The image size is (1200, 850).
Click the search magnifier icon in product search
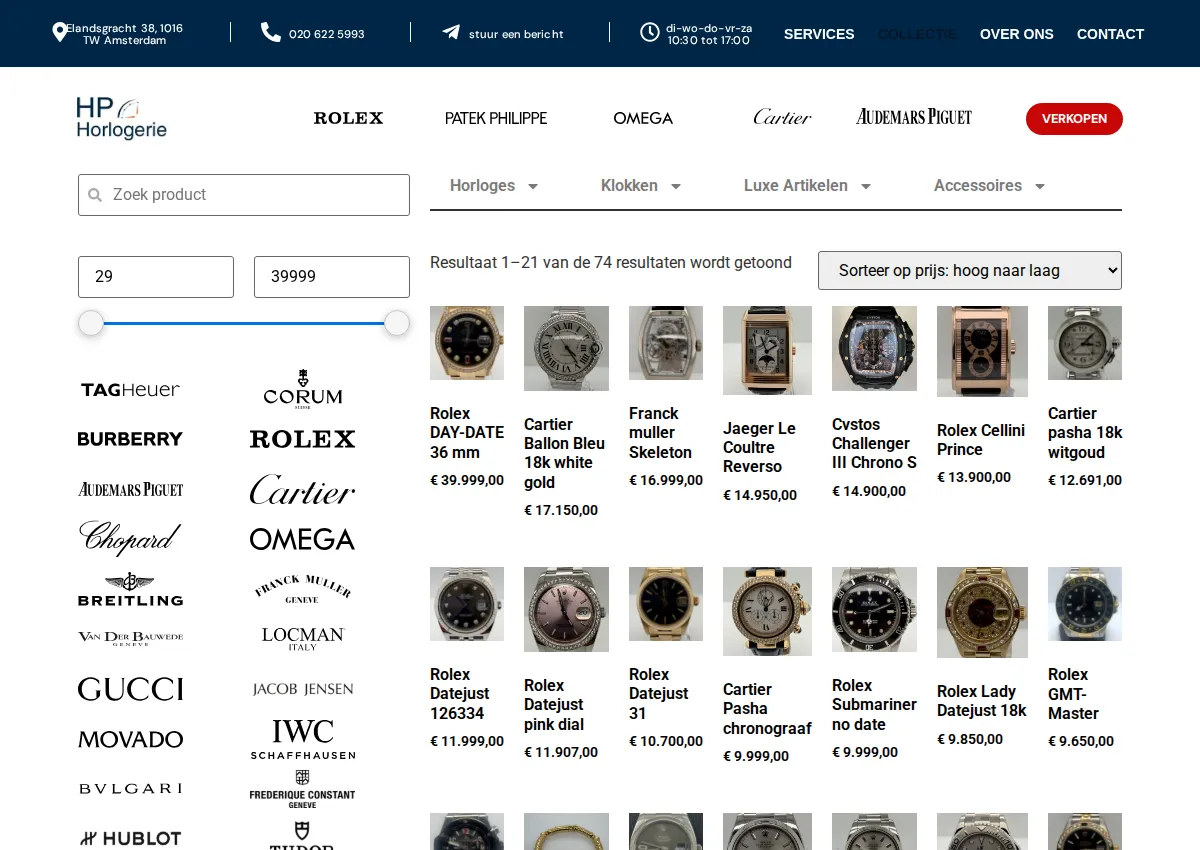point(95,195)
